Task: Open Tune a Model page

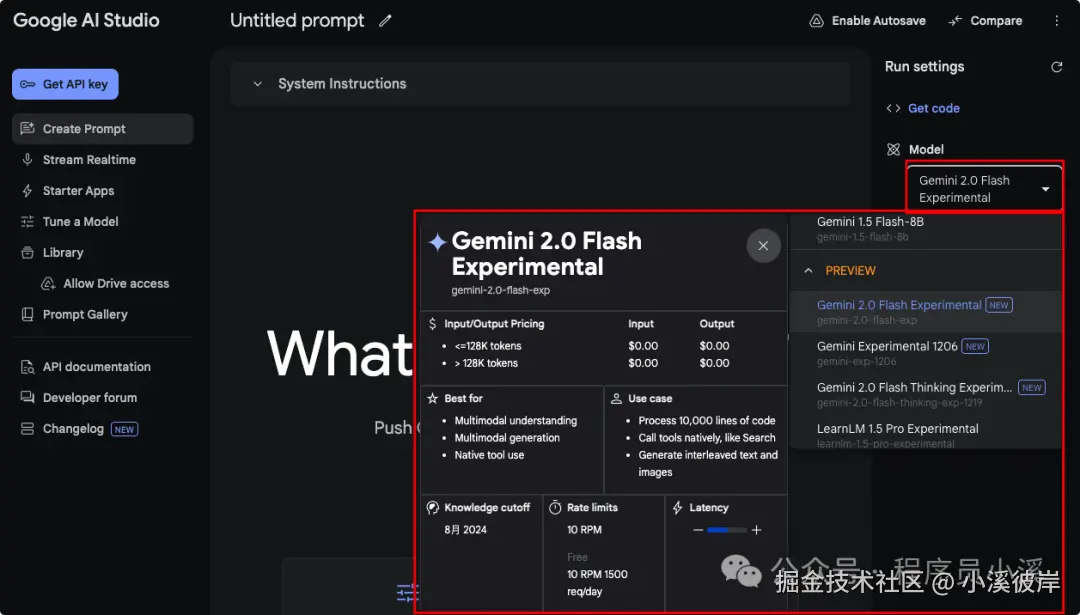Action: (x=103, y=222)
